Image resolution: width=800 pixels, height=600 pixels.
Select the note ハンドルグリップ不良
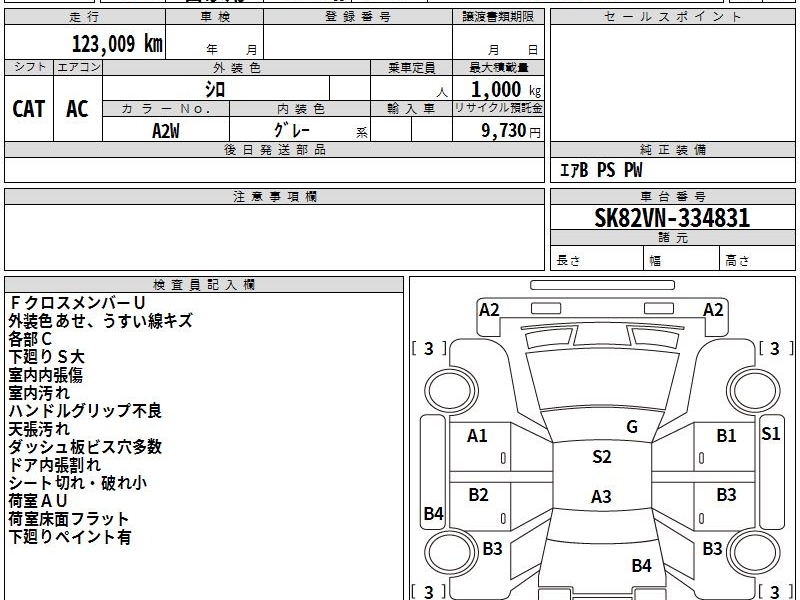coord(85,411)
